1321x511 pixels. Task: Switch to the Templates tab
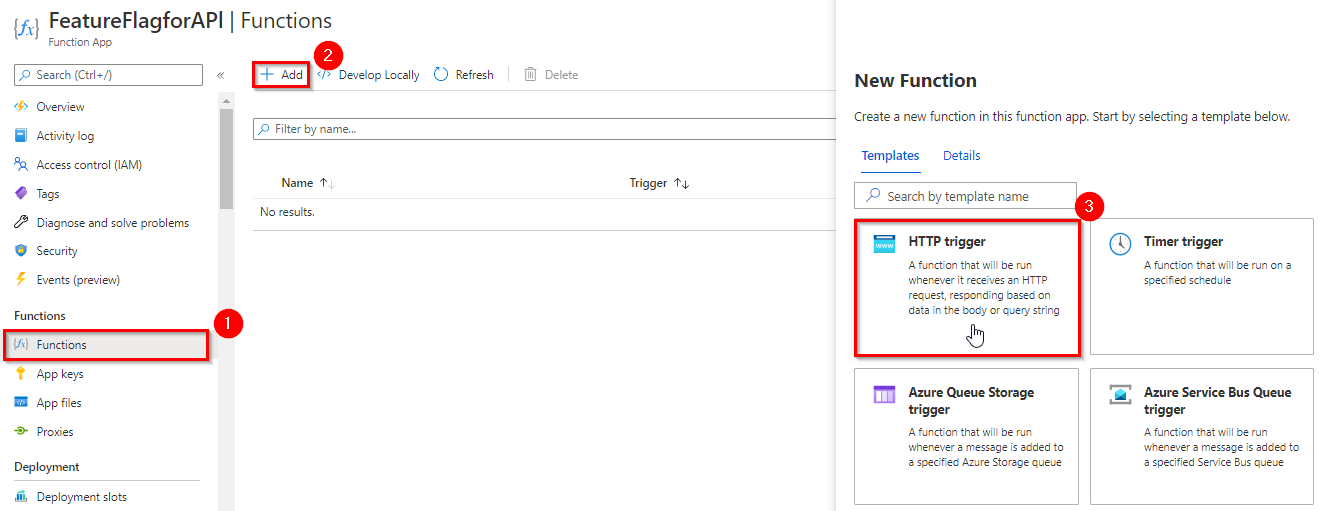click(x=891, y=156)
